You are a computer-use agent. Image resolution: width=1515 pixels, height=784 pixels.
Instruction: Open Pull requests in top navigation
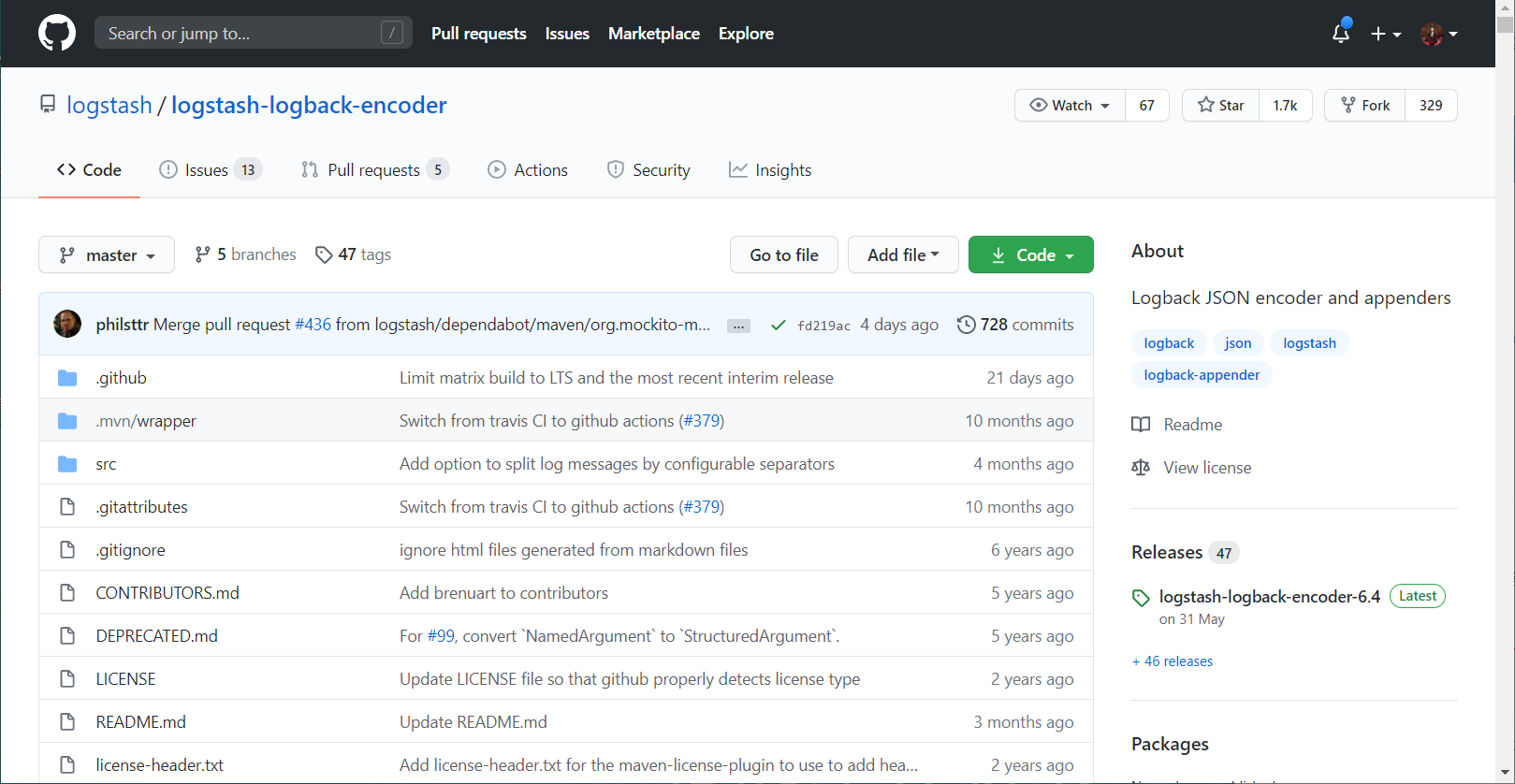479,34
